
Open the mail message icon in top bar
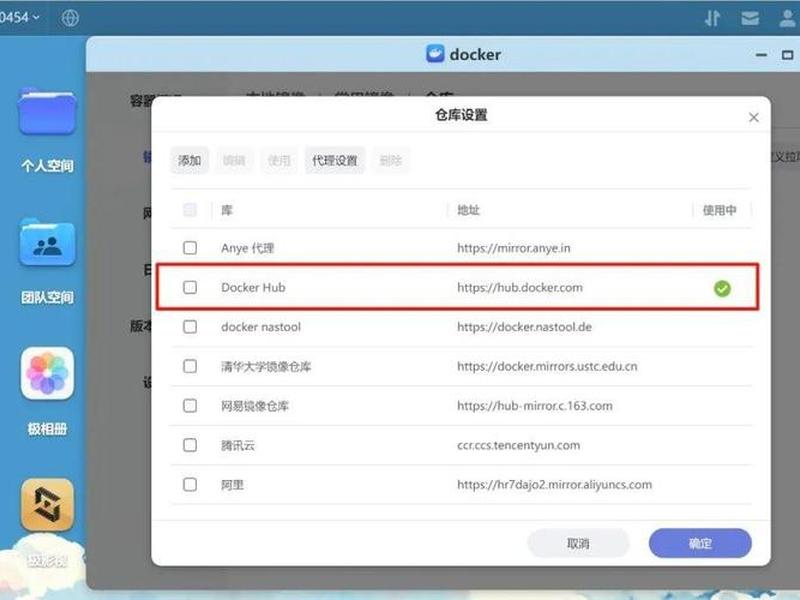(x=750, y=18)
